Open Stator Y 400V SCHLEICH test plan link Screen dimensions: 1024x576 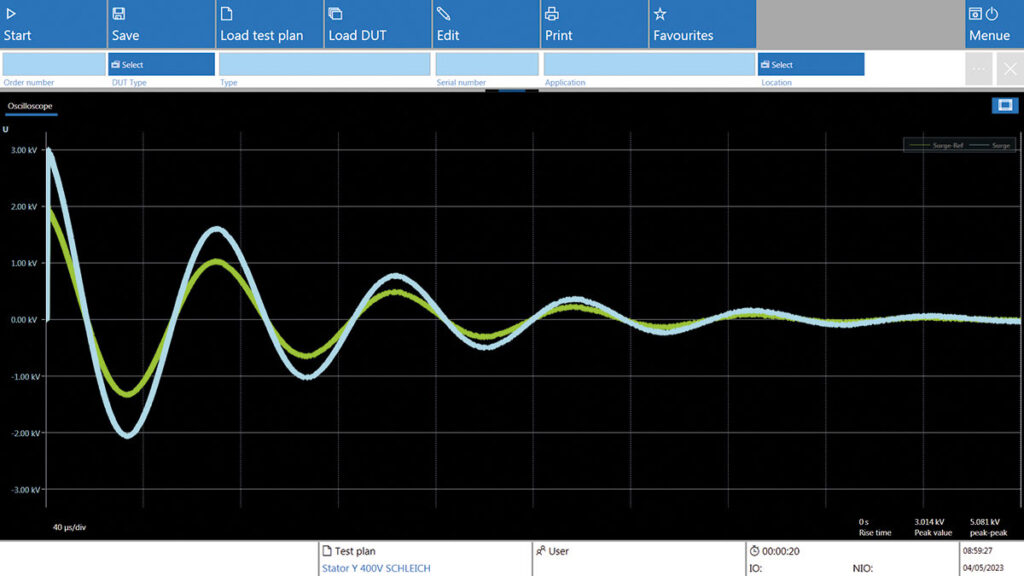[x=376, y=568]
